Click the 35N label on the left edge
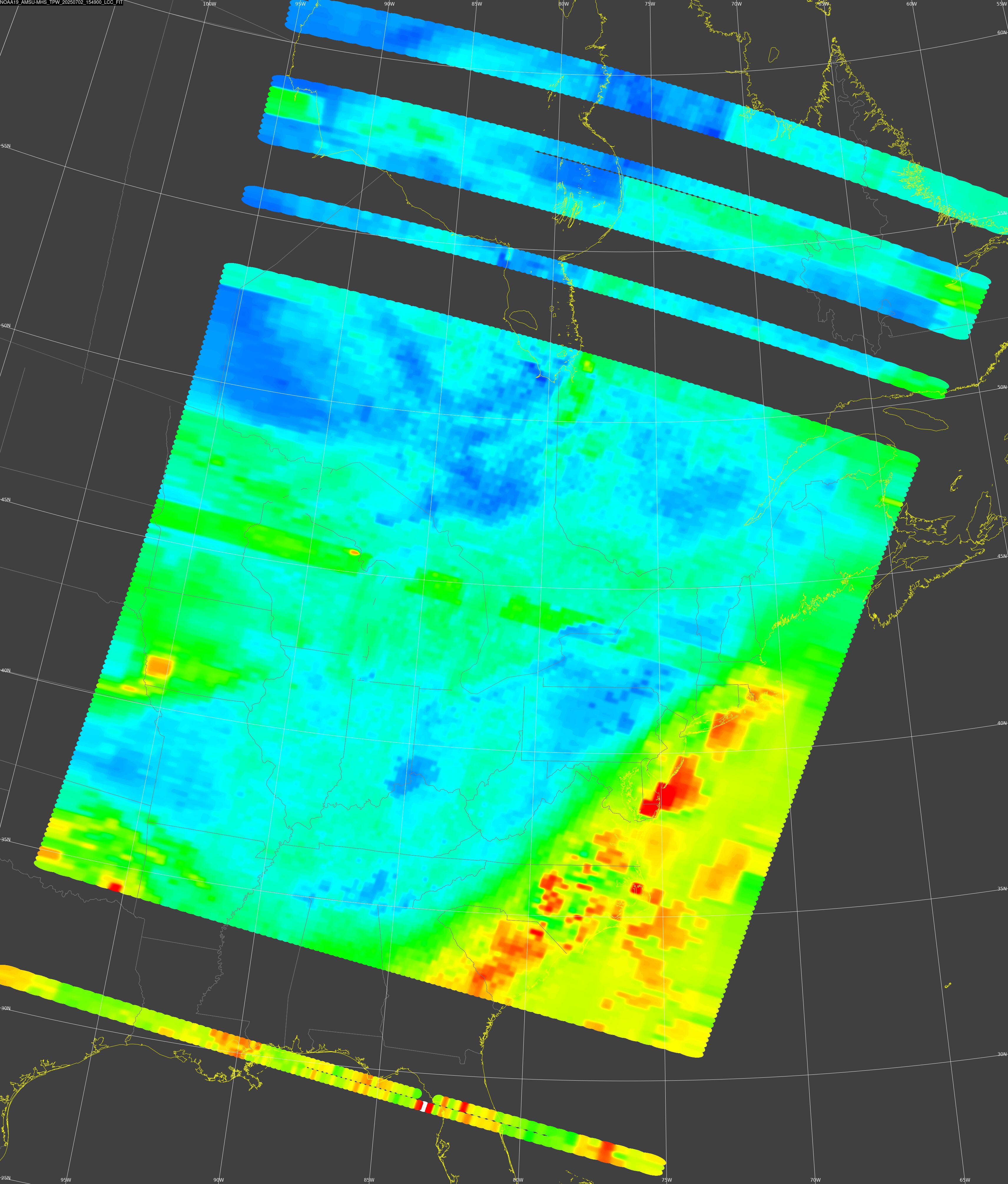 click(x=5, y=839)
